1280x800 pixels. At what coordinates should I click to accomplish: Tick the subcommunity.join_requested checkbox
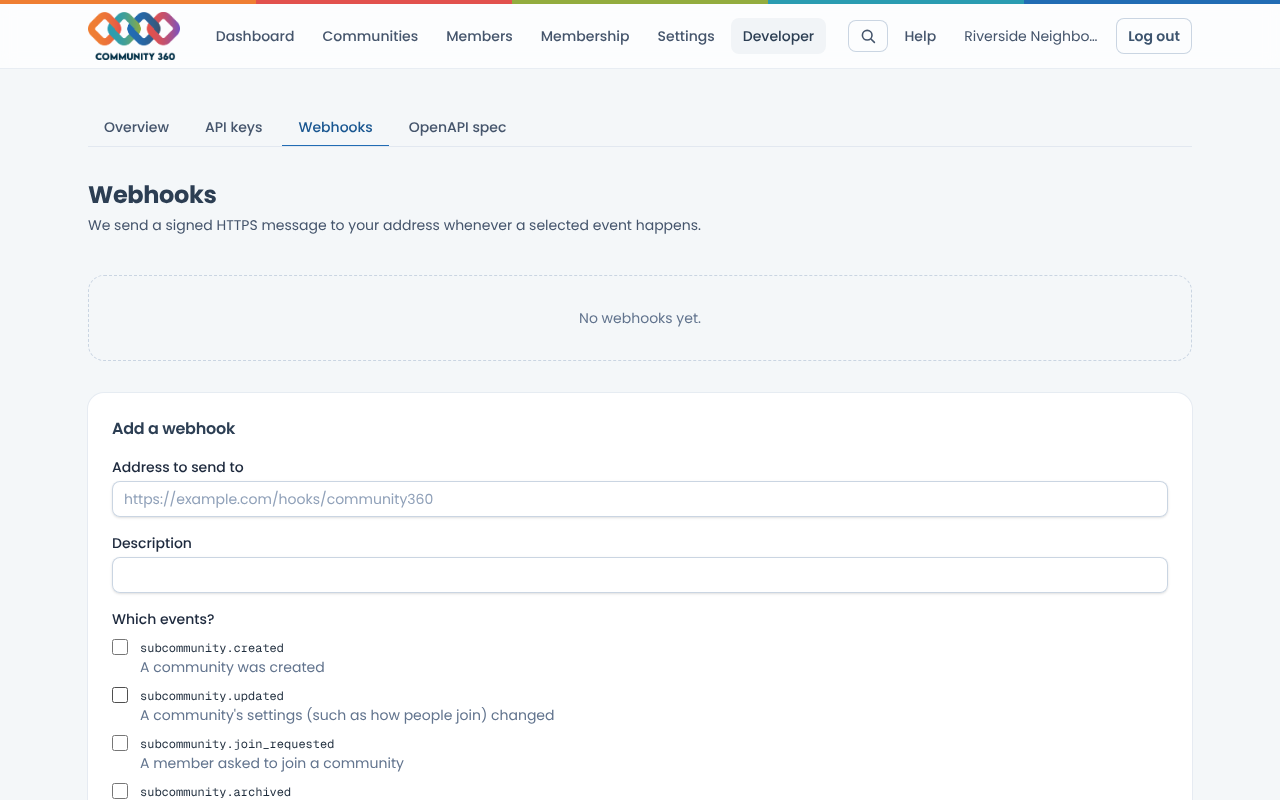coord(120,743)
